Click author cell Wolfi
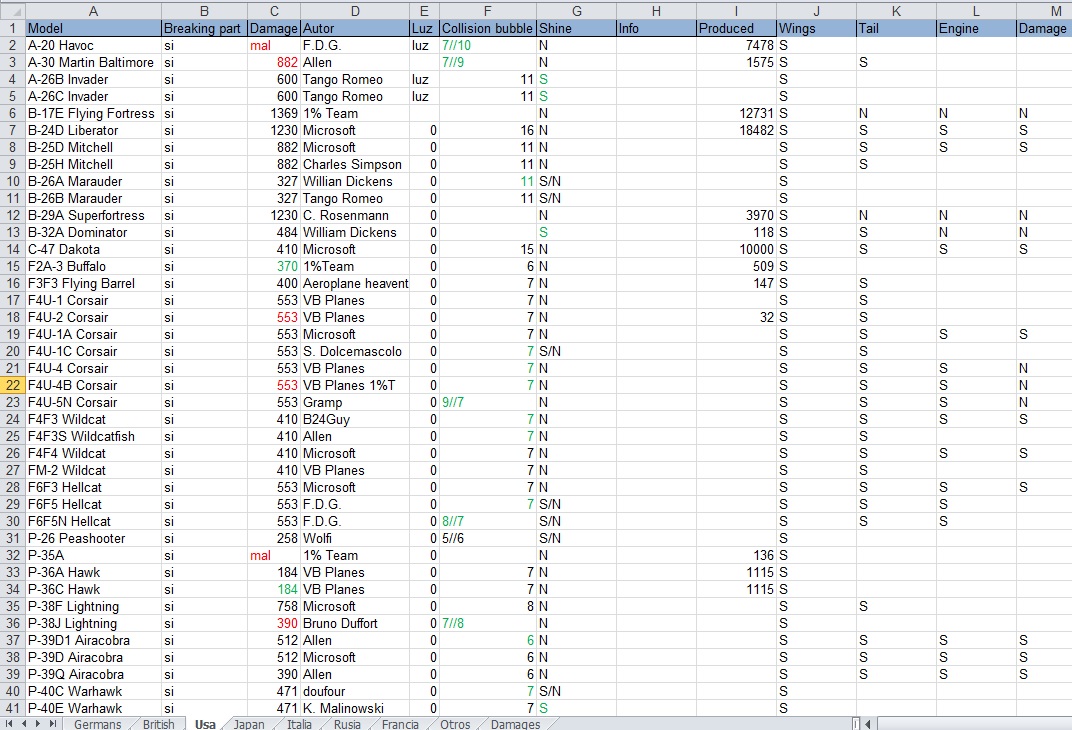1072x730 pixels. coord(355,539)
